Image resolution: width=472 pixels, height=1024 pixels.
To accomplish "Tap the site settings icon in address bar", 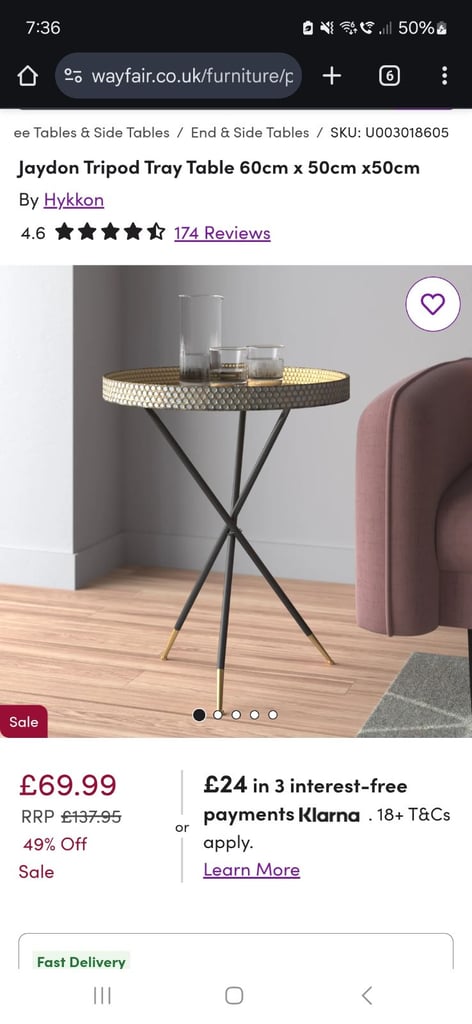I will (73, 76).
